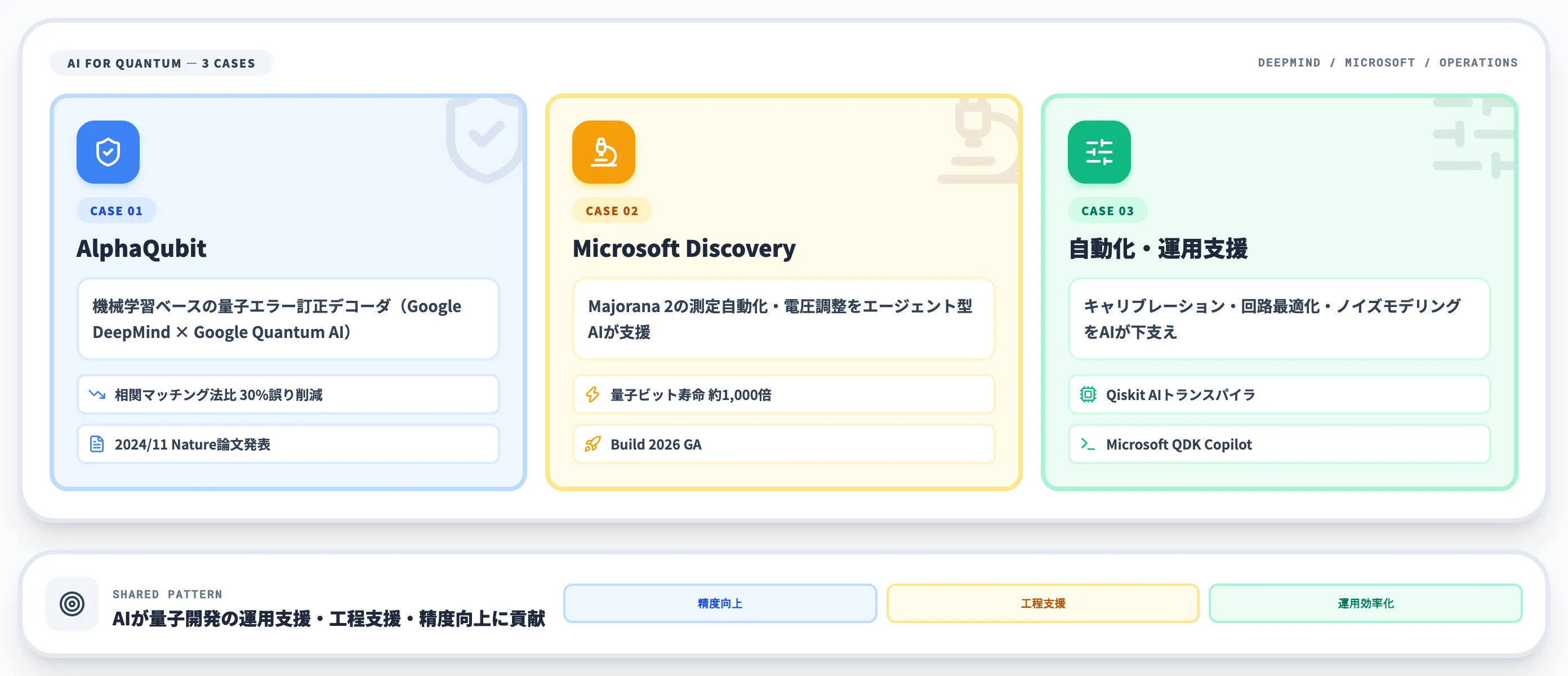Image resolution: width=1568 pixels, height=676 pixels.
Task: Click the DEEPMIND / MICROSOFT / OPERATIONS header text
Action: tap(1387, 63)
